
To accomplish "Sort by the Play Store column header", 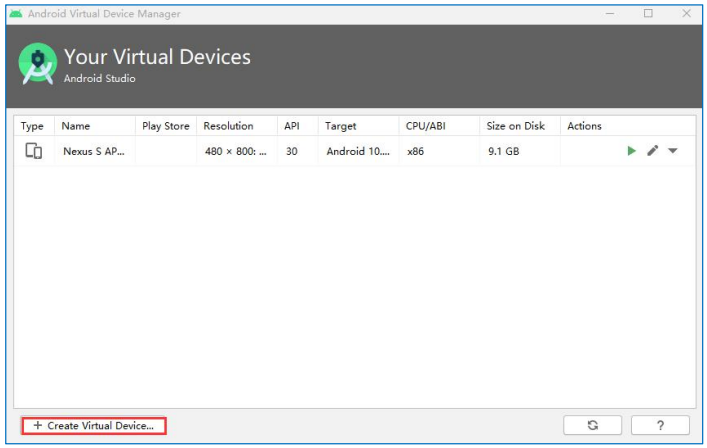I will point(165,126).
